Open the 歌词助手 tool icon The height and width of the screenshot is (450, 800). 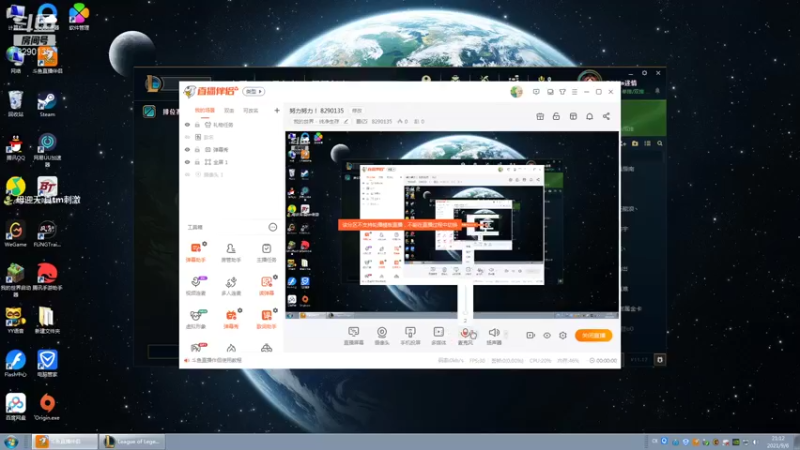[x=266, y=319]
